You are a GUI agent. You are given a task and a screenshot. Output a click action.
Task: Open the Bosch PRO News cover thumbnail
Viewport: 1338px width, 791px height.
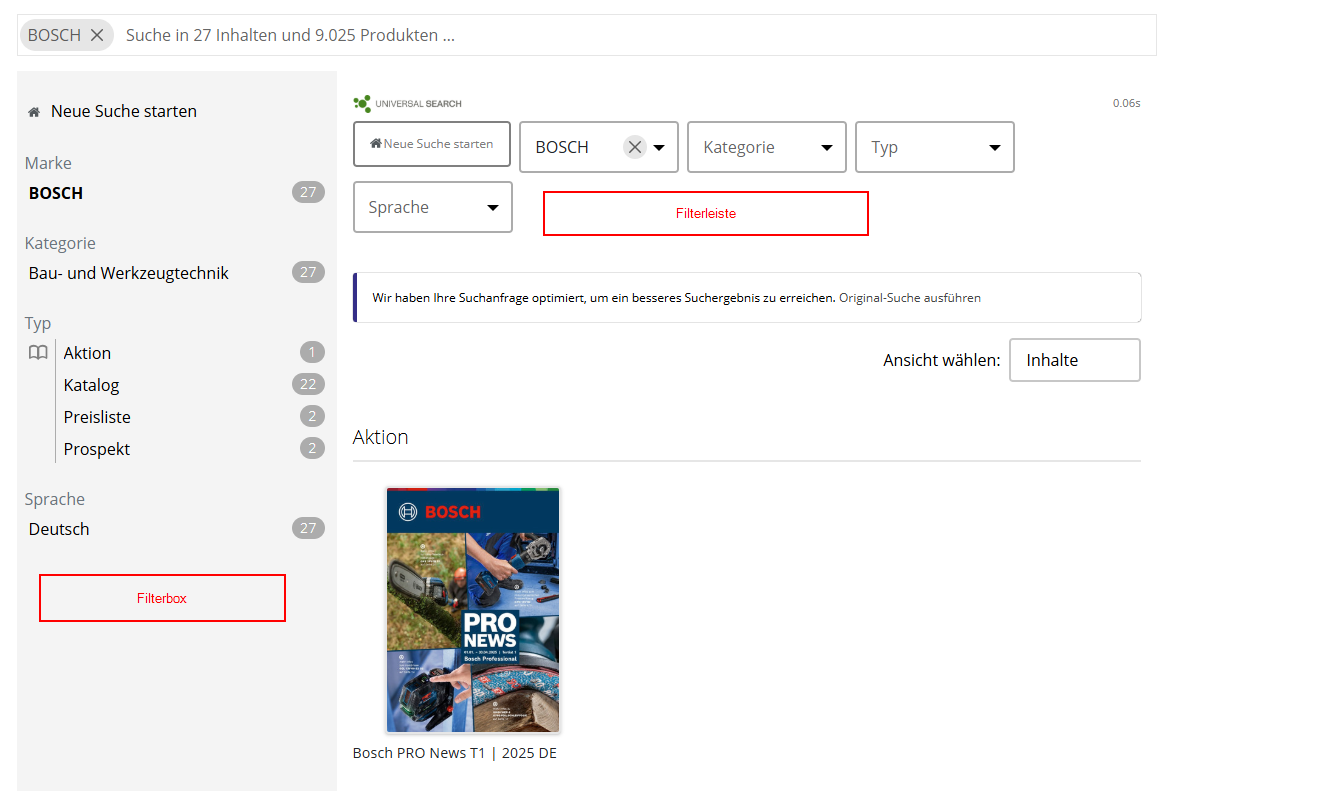point(473,610)
